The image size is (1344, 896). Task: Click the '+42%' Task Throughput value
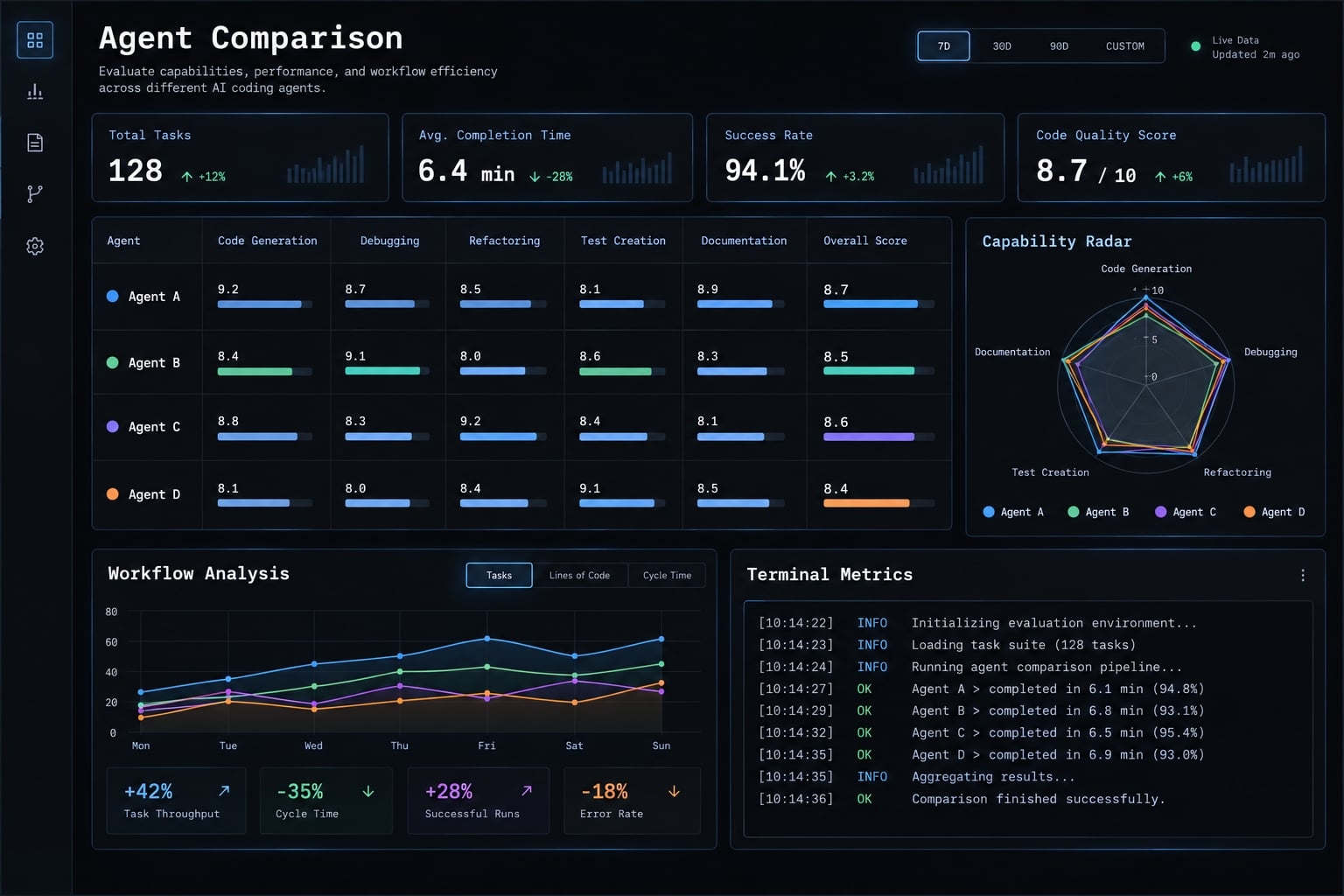tap(148, 791)
